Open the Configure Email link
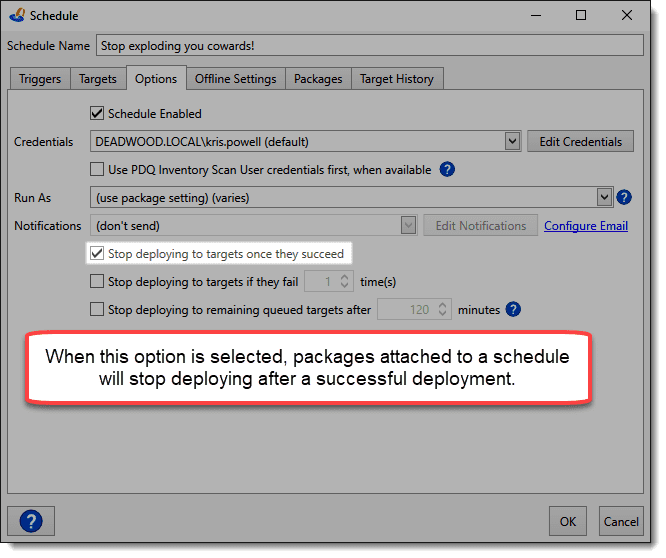Image resolution: width=666 pixels, height=558 pixels. (x=586, y=226)
